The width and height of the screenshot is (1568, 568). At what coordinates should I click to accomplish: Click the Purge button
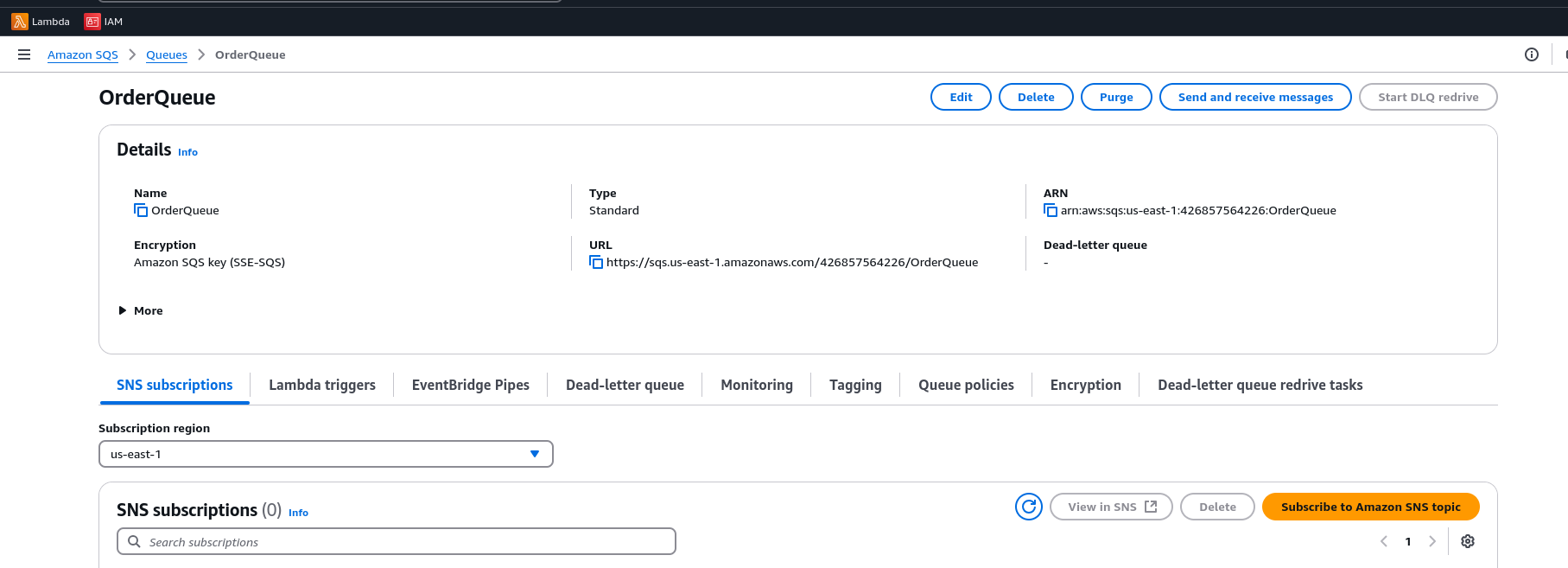pyautogui.click(x=1116, y=97)
